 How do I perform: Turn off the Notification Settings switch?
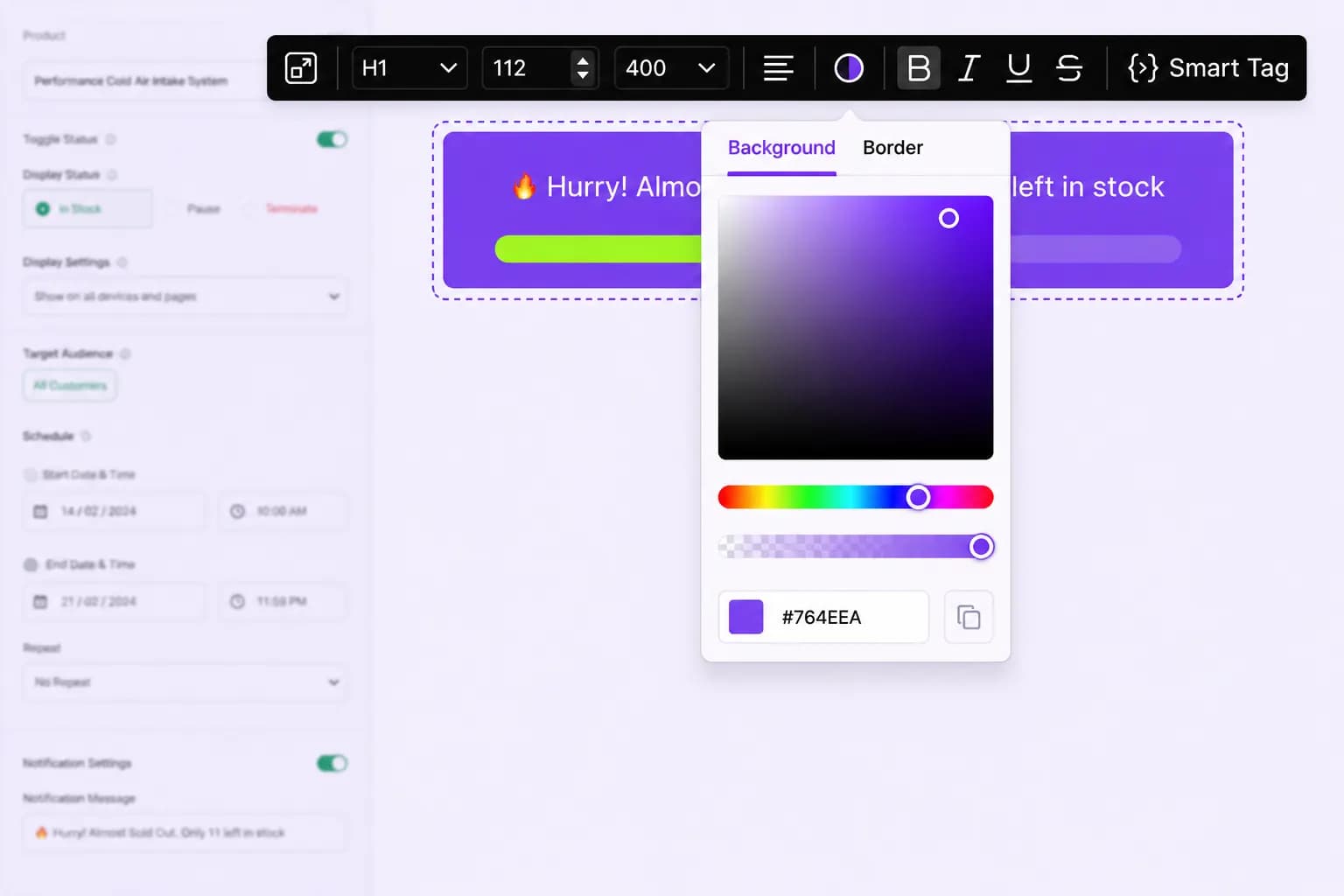[332, 764]
